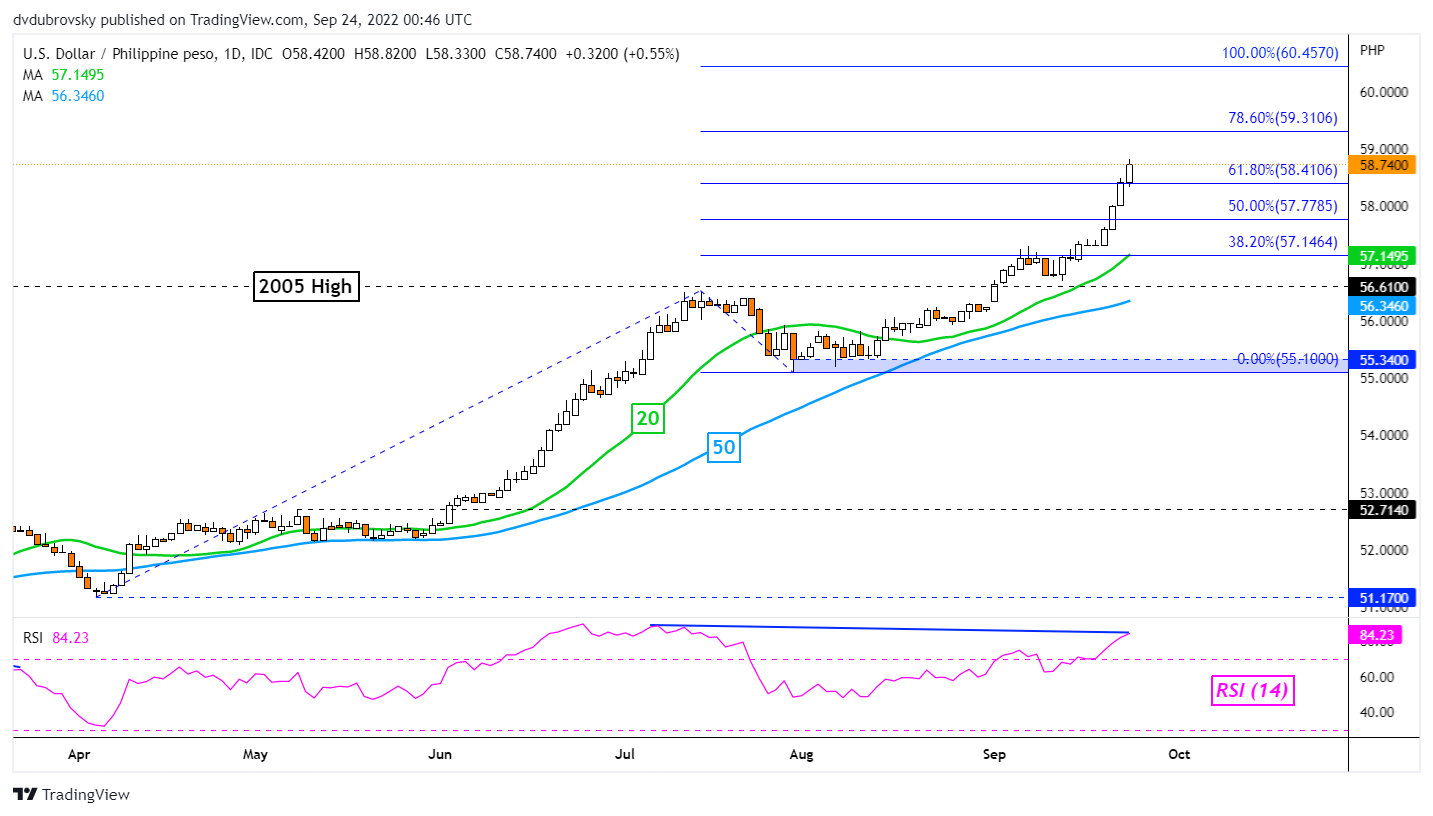Click the orange 58.7400 current price tag

point(1384,165)
